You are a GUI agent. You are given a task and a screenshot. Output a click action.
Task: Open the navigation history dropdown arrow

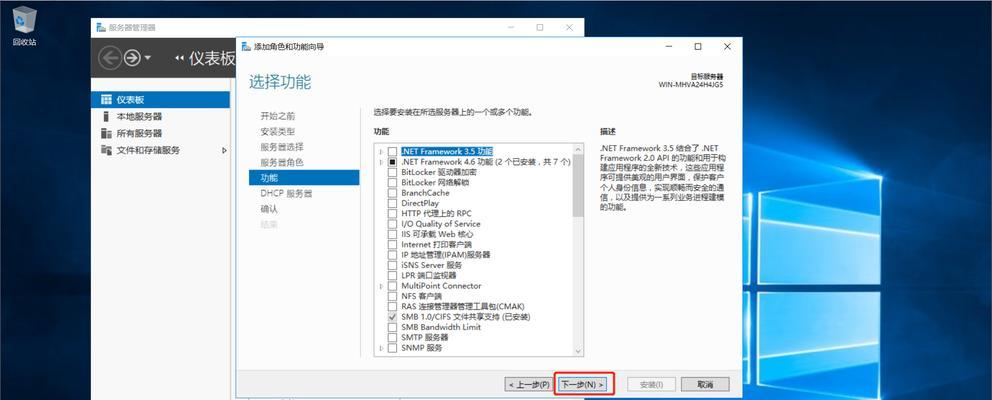tap(147, 58)
